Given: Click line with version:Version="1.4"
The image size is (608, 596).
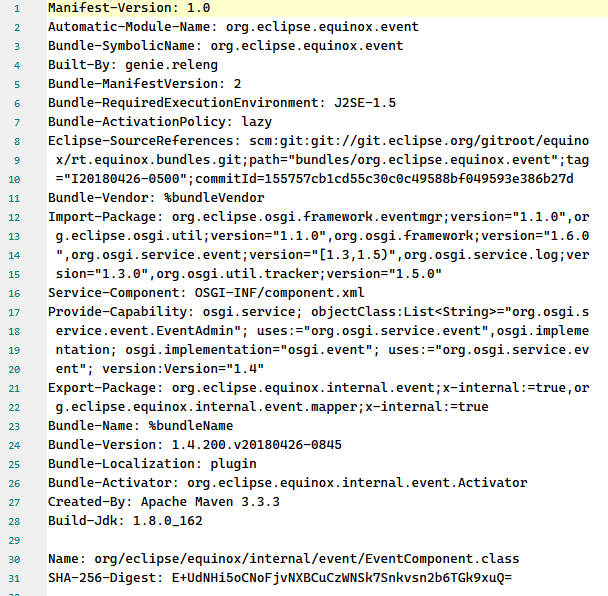Looking at the screenshot, I should tap(160, 369).
